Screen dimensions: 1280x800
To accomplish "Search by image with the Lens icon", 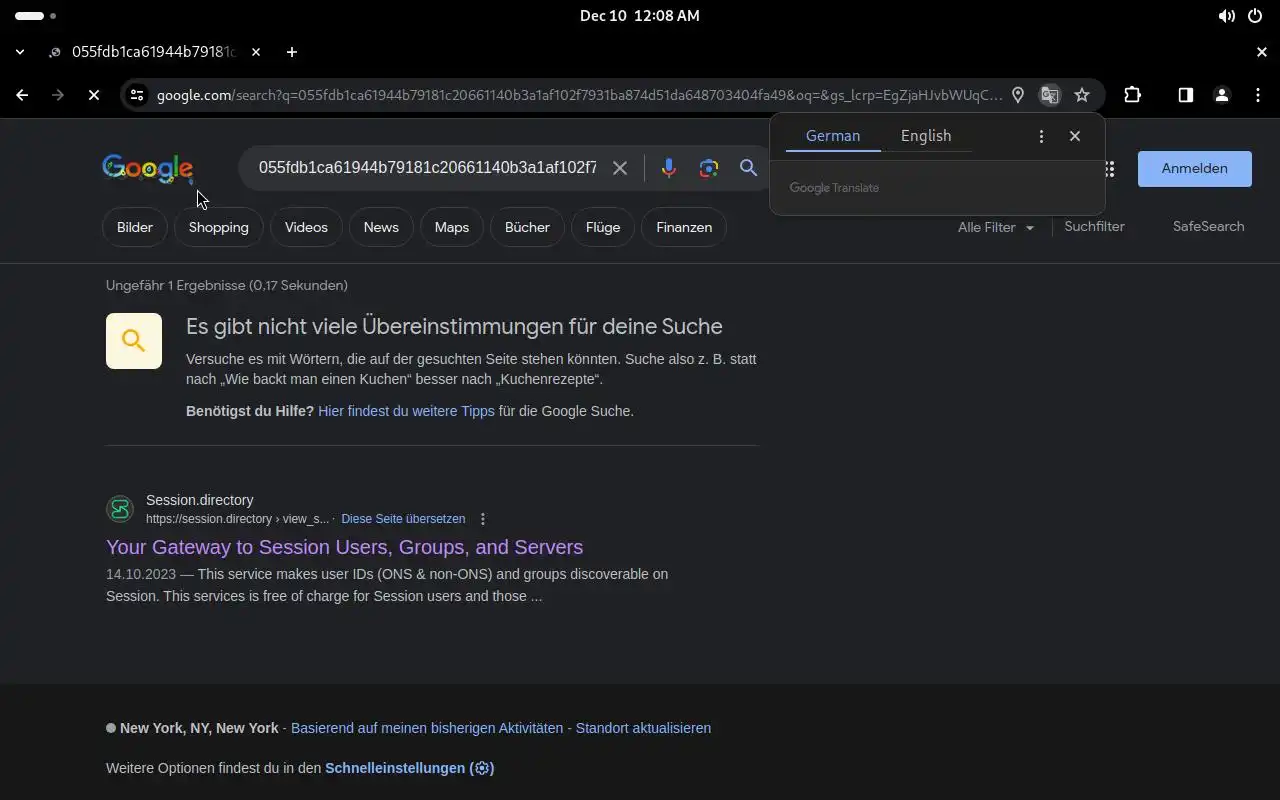I will [x=709, y=168].
